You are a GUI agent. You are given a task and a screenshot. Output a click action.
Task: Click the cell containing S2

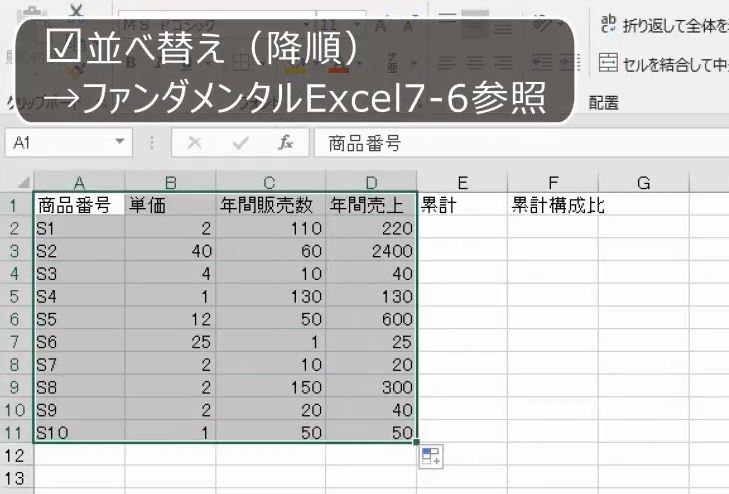click(x=79, y=250)
